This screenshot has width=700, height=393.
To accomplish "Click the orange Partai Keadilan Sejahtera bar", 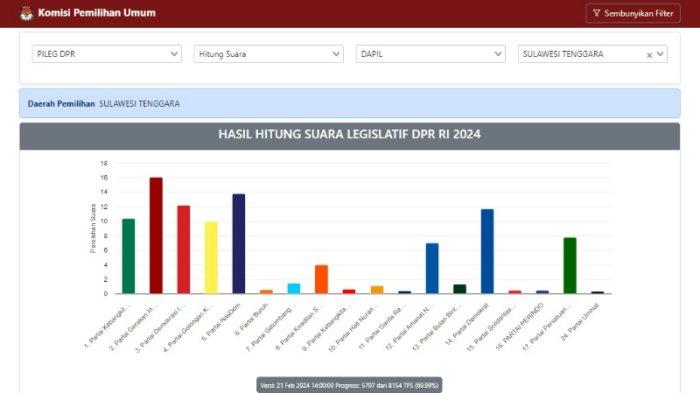I will pos(321,279).
